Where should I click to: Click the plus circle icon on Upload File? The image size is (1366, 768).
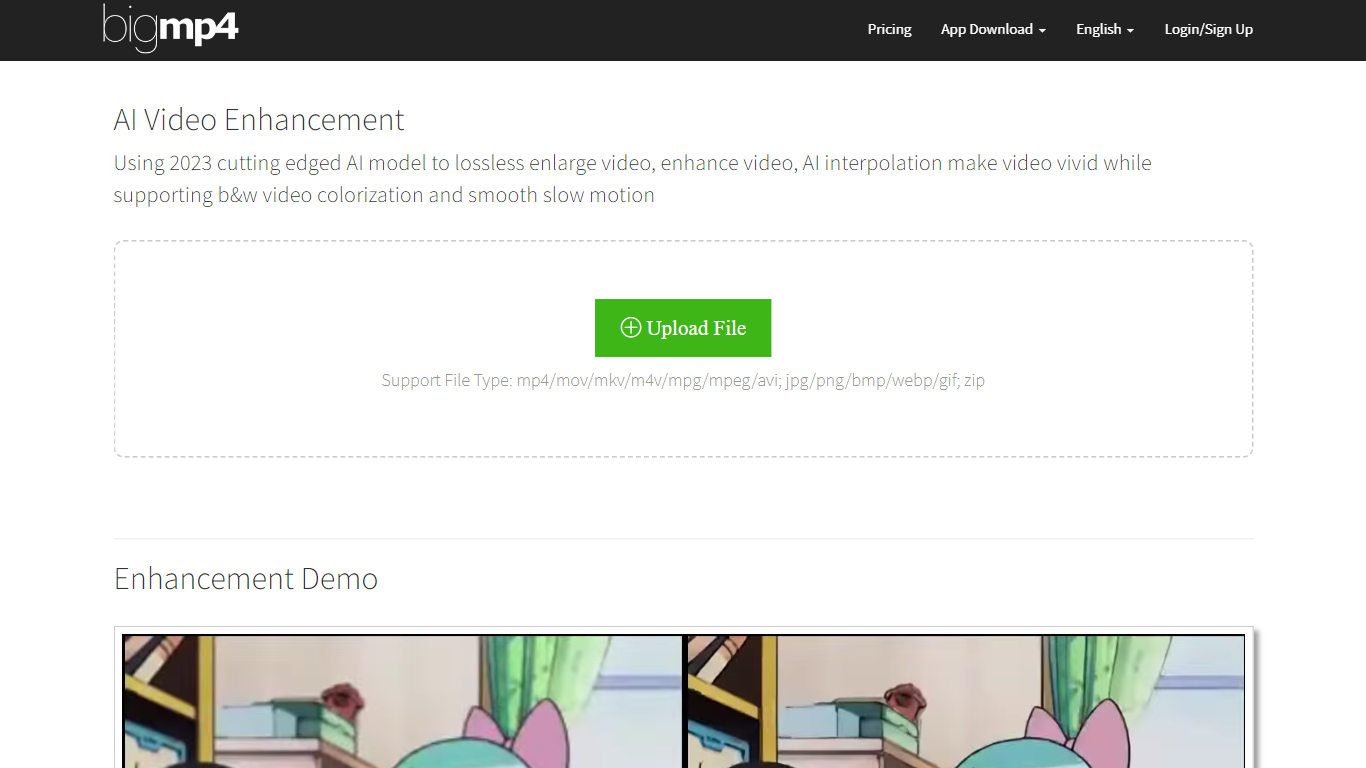(630, 328)
